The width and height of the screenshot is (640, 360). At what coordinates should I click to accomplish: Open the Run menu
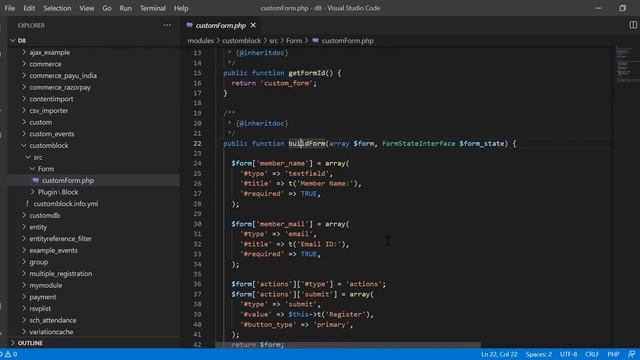click(x=126, y=8)
